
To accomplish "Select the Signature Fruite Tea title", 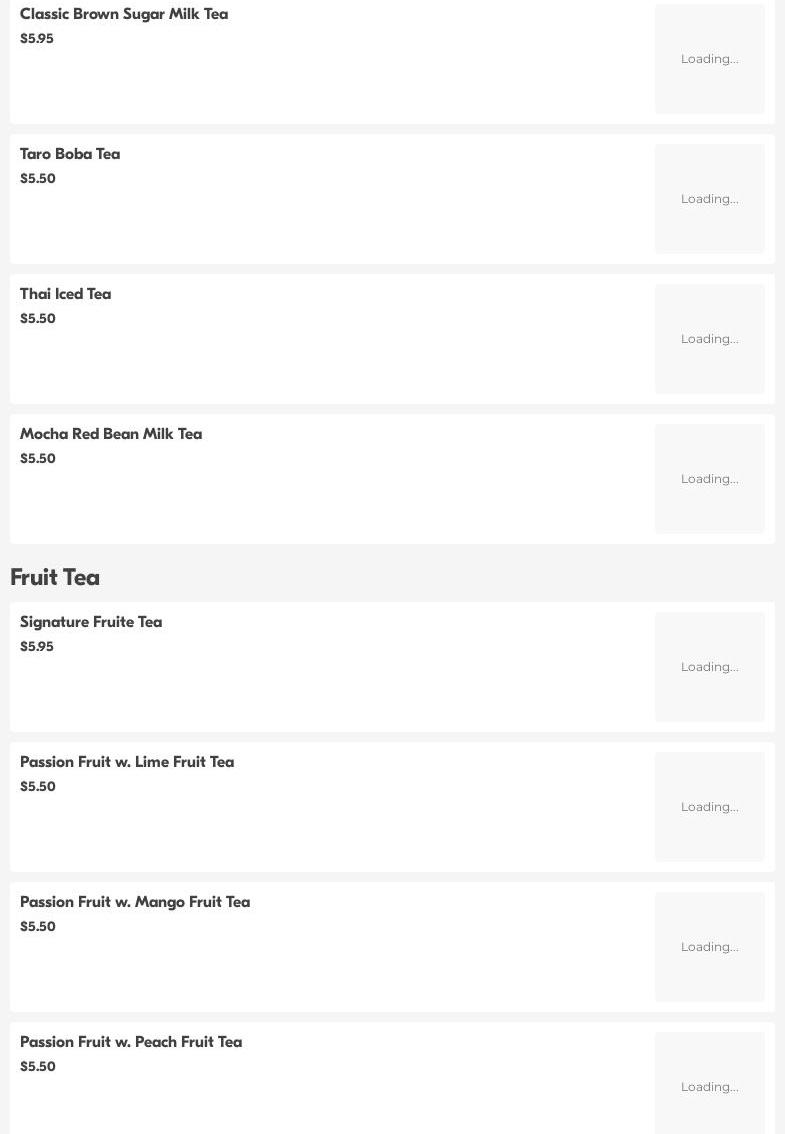I will coord(91,622).
